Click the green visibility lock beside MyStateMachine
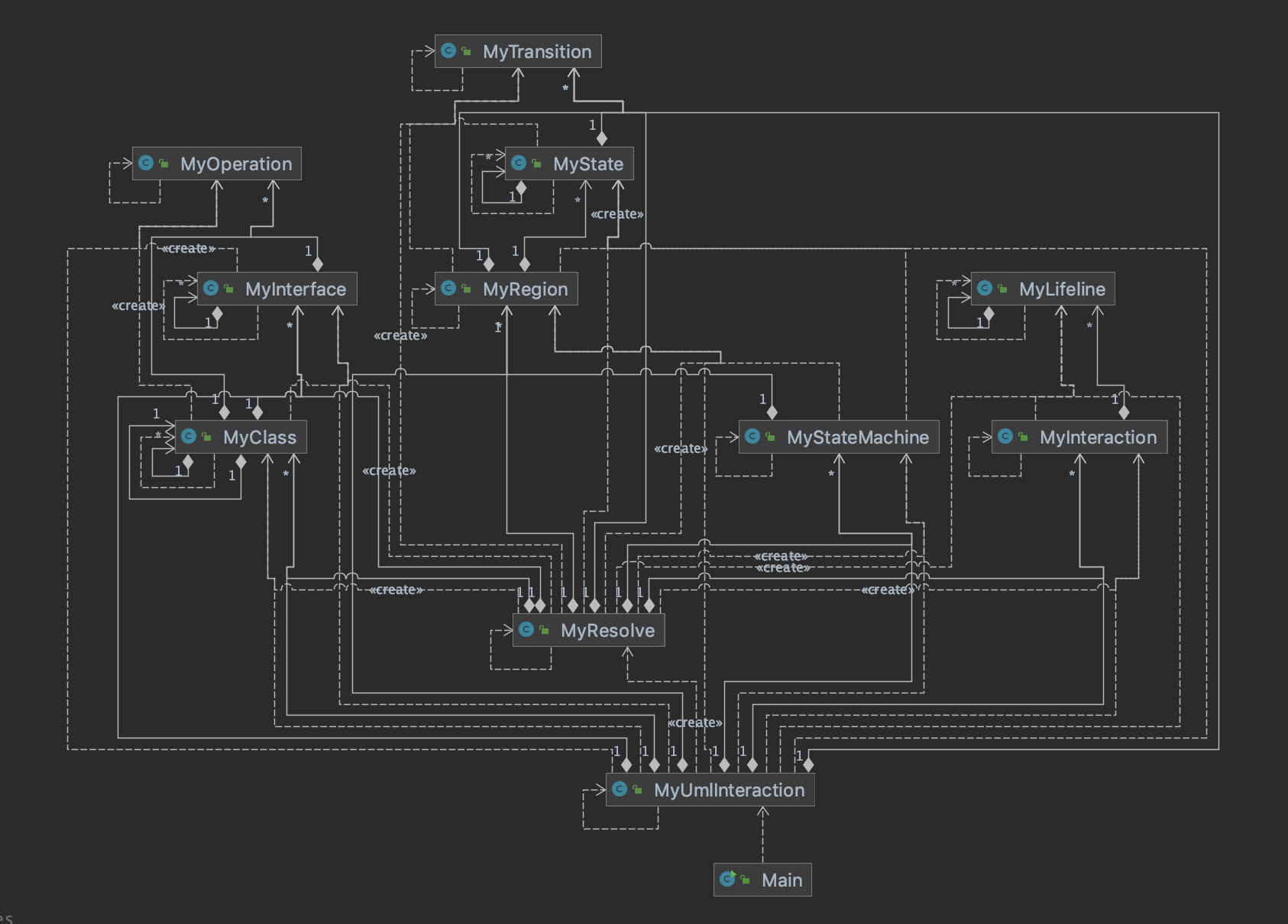 (x=770, y=438)
